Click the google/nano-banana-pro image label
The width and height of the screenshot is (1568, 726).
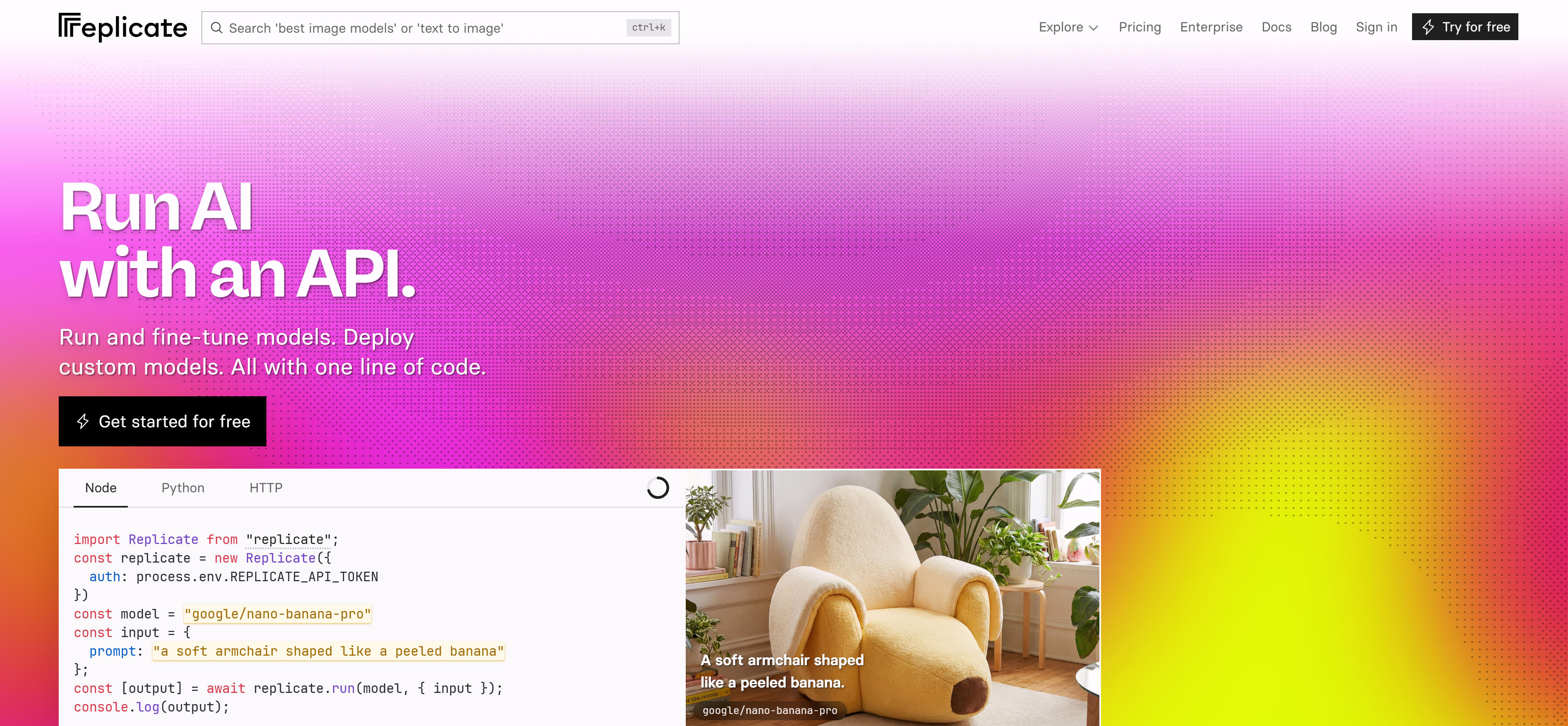pyautogui.click(x=770, y=710)
